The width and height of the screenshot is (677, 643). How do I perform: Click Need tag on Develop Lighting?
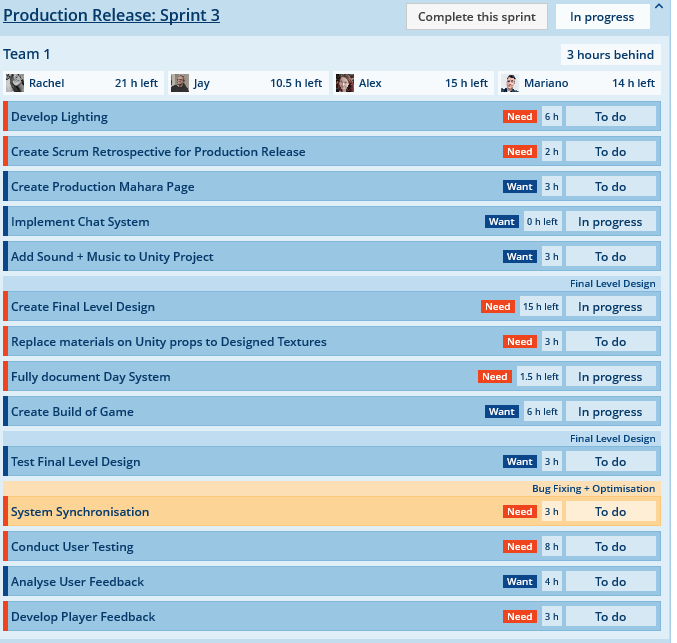click(519, 117)
